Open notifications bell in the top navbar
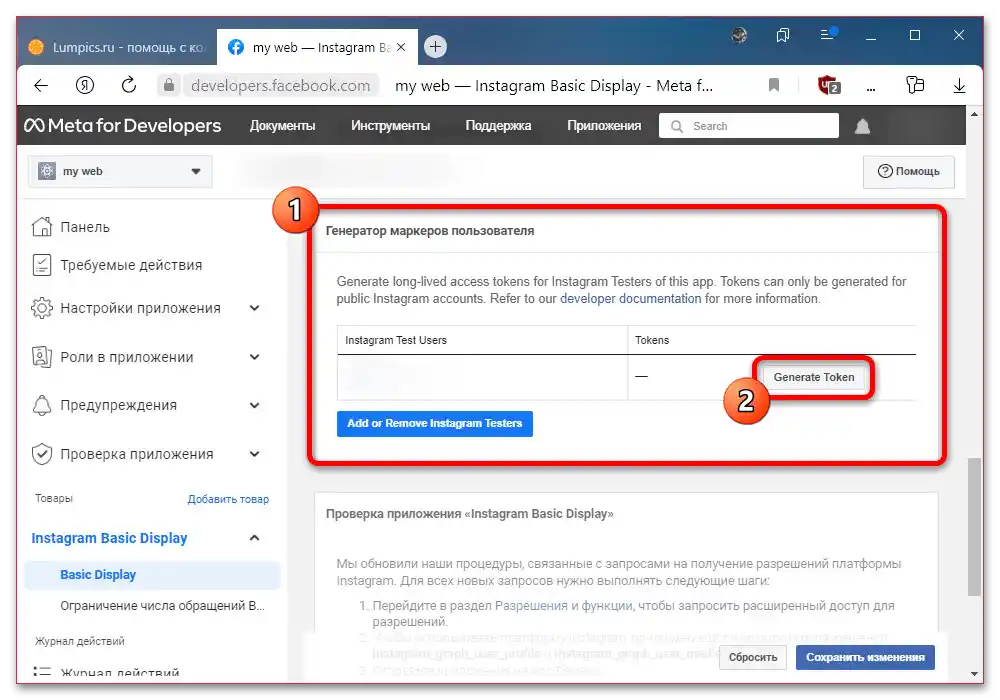 pos(861,125)
